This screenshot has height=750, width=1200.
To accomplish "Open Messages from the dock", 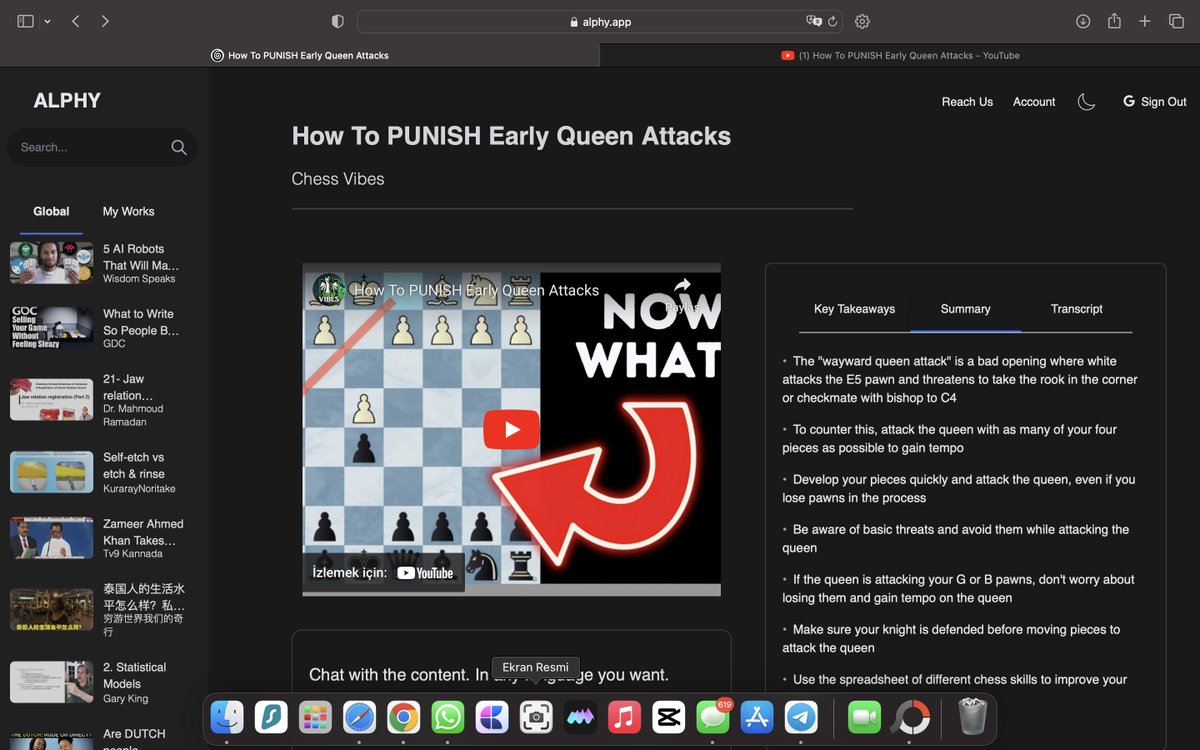I will (x=712, y=716).
